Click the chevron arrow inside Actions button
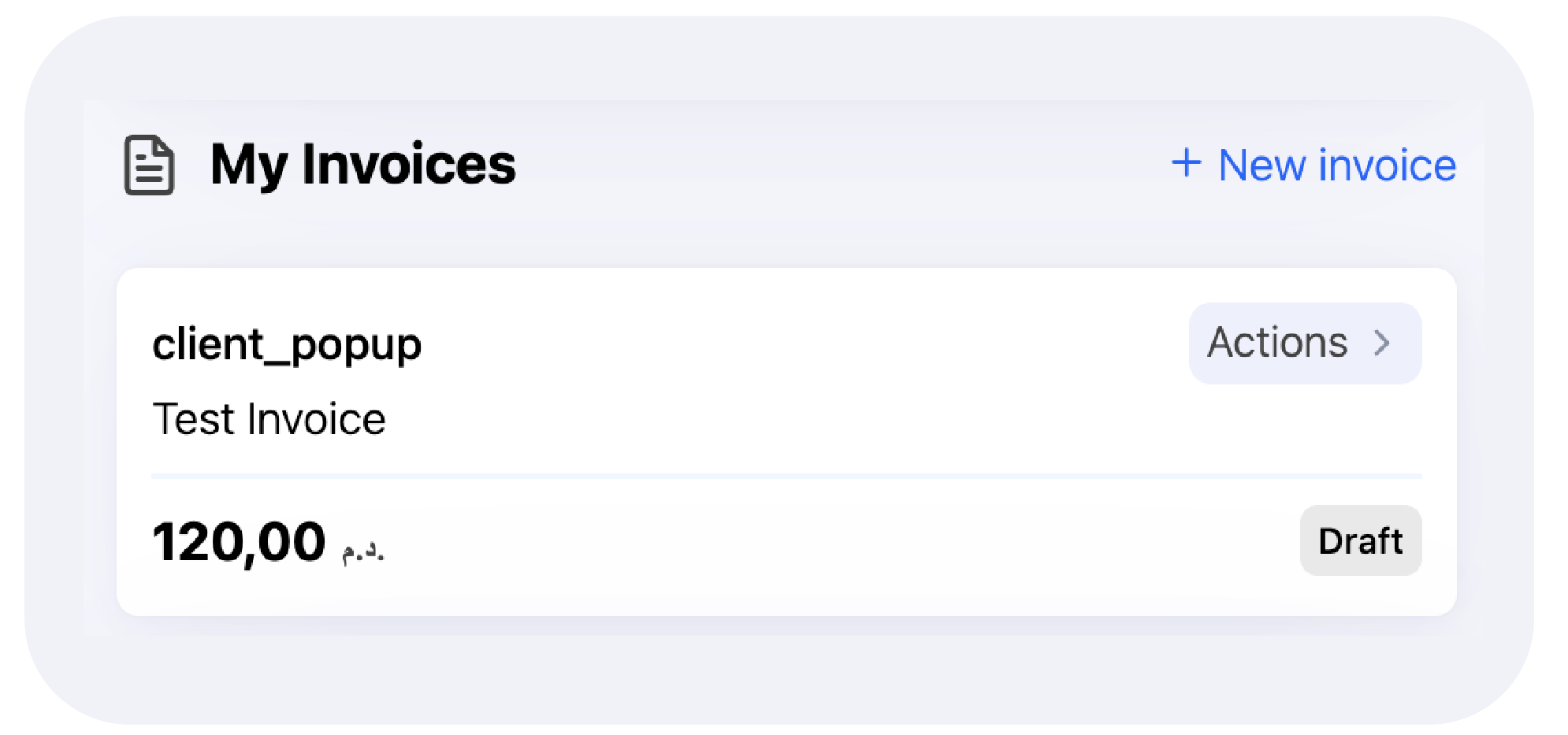The height and width of the screenshot is (735, 1568). (x=1382, y=343)
